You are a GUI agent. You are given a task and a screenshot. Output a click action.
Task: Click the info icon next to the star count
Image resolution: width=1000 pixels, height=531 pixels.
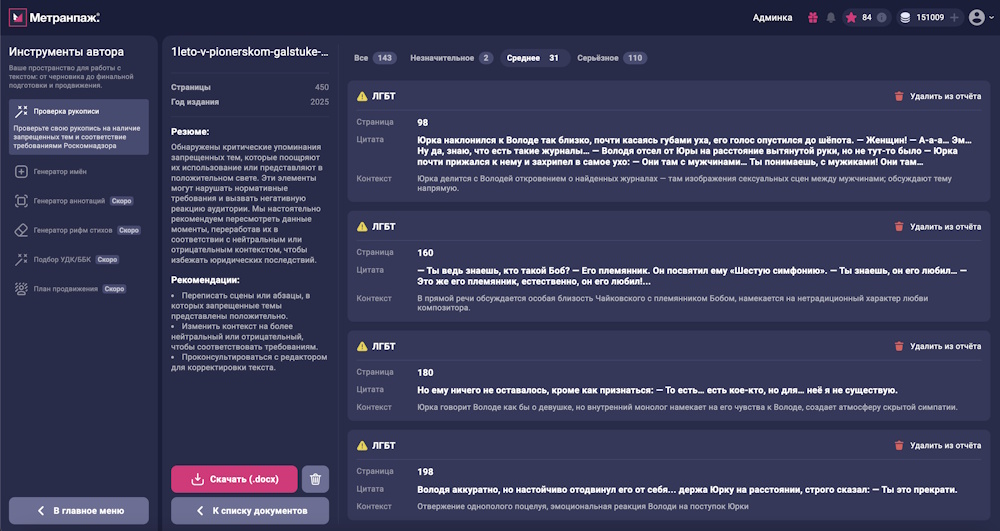pyautogui.click(x=882, y=17)
